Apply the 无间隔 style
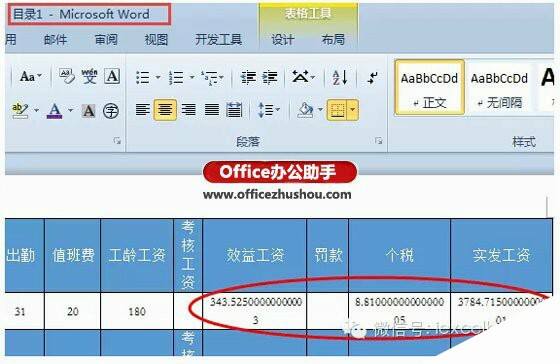Screen dimensions: 560x364 click(x=499, y=88)
